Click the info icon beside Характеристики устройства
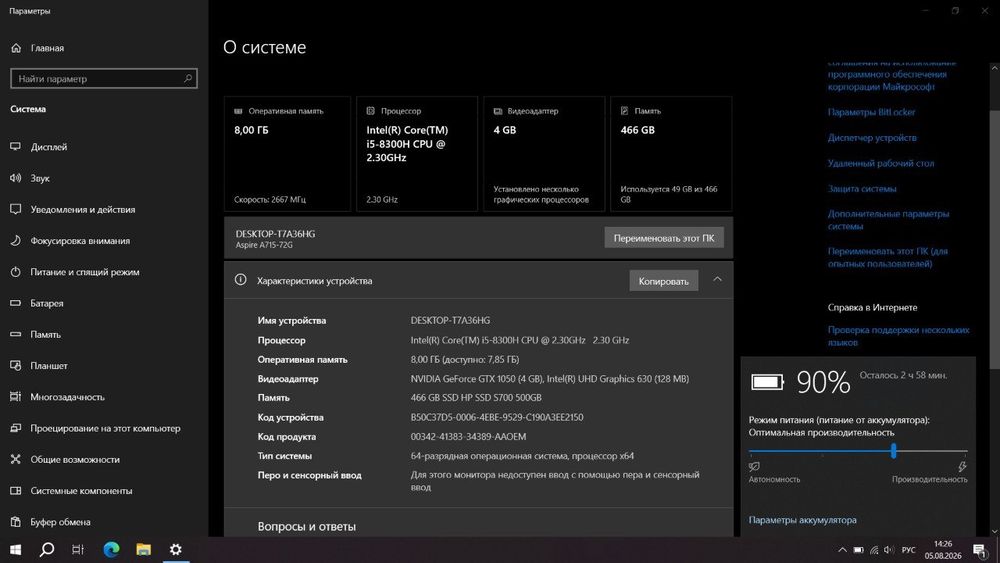 240,279
